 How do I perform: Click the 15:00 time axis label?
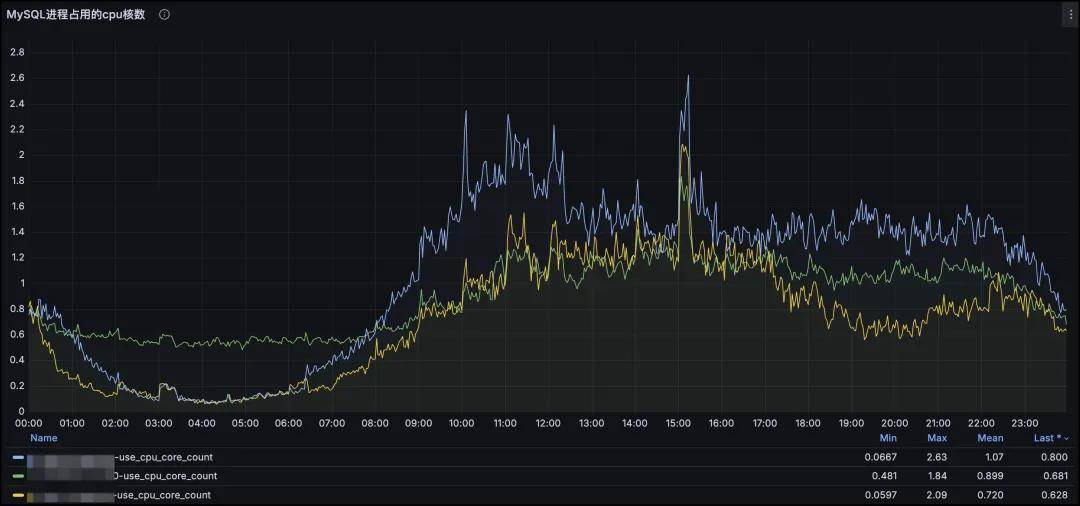point(678,423)
